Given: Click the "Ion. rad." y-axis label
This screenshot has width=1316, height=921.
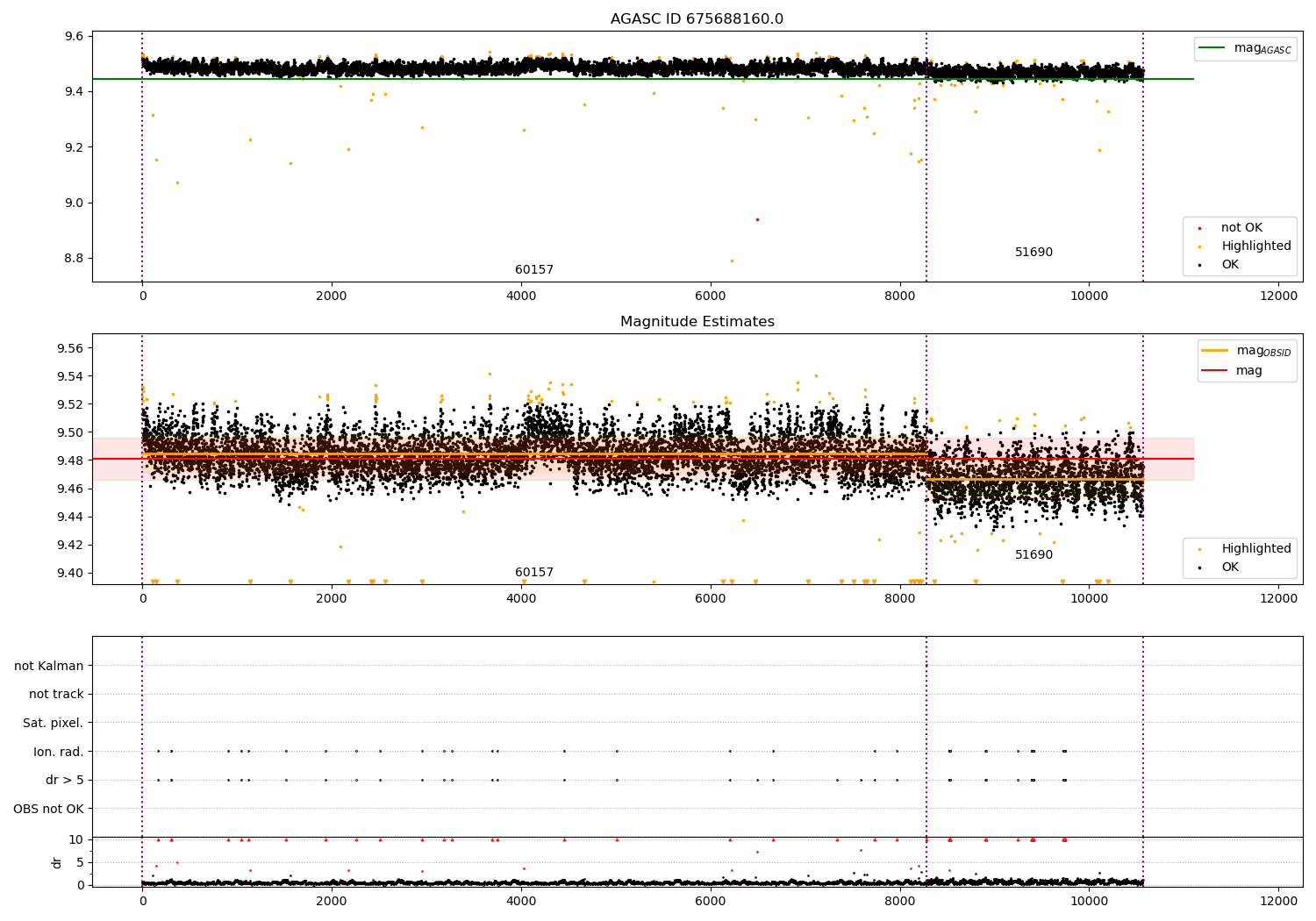Looking at the screenshot, I should [59, 753].
